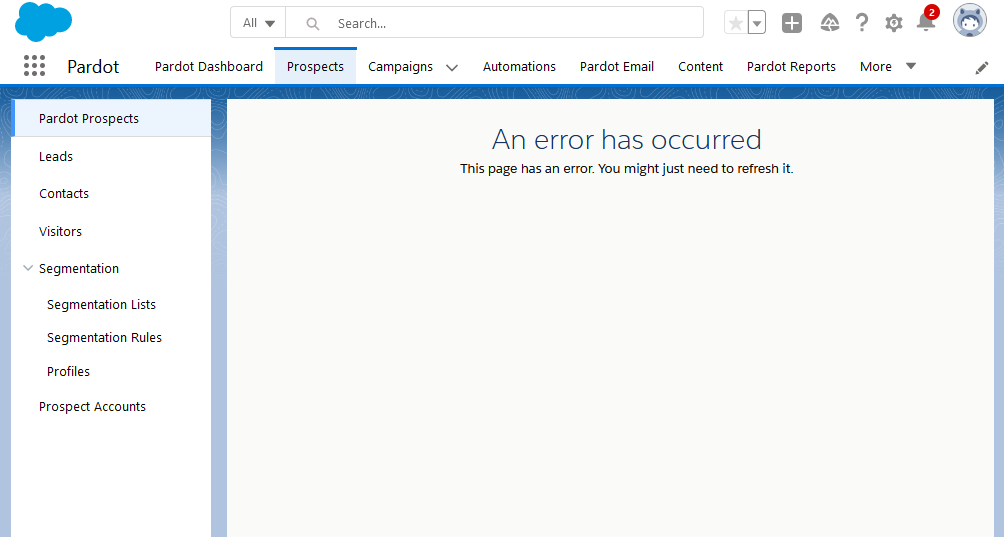Expand the Campaigns tab chevron menu
This screenshot has height=537, width=1004.
pos(452,67)
